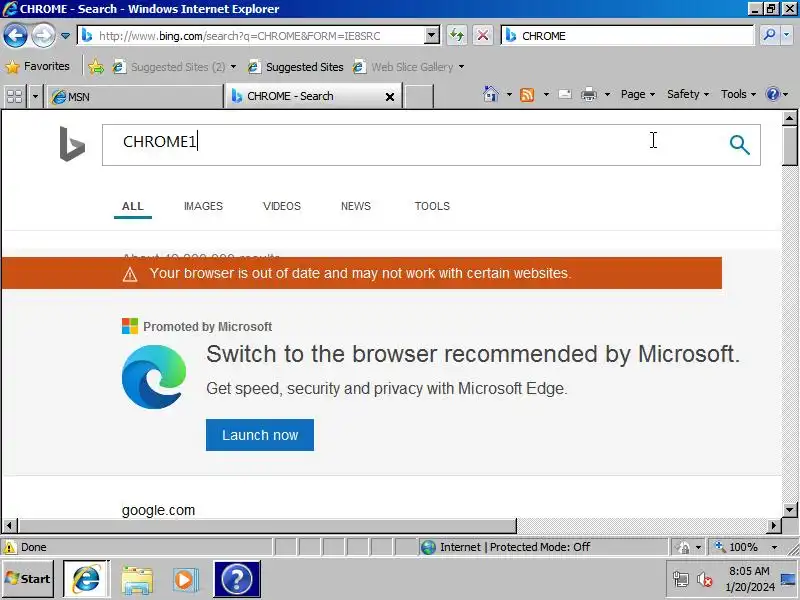Click the Bing search text box

[411, 145]
